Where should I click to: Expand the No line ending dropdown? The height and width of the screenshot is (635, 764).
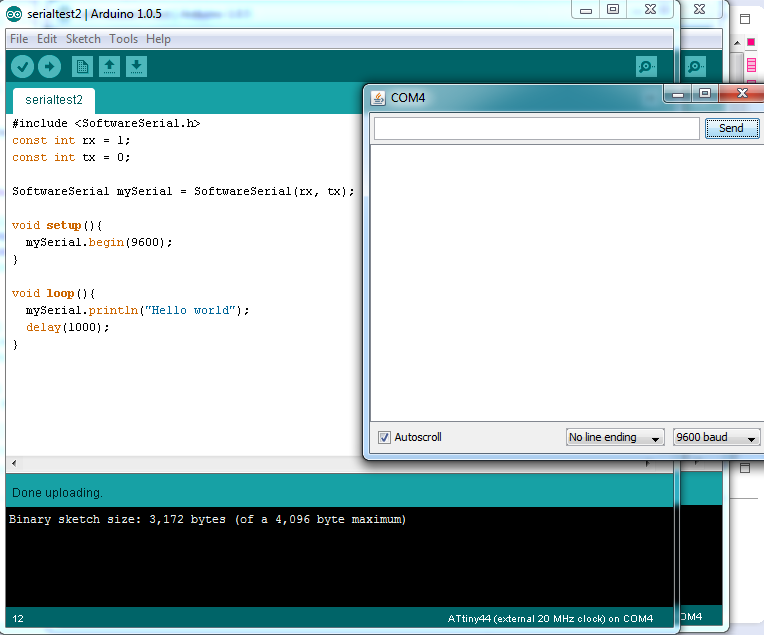(614, 437)
